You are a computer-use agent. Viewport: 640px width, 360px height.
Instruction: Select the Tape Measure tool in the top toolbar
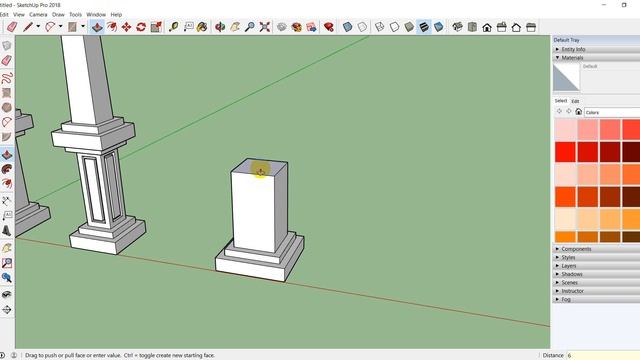coord(173,27)
